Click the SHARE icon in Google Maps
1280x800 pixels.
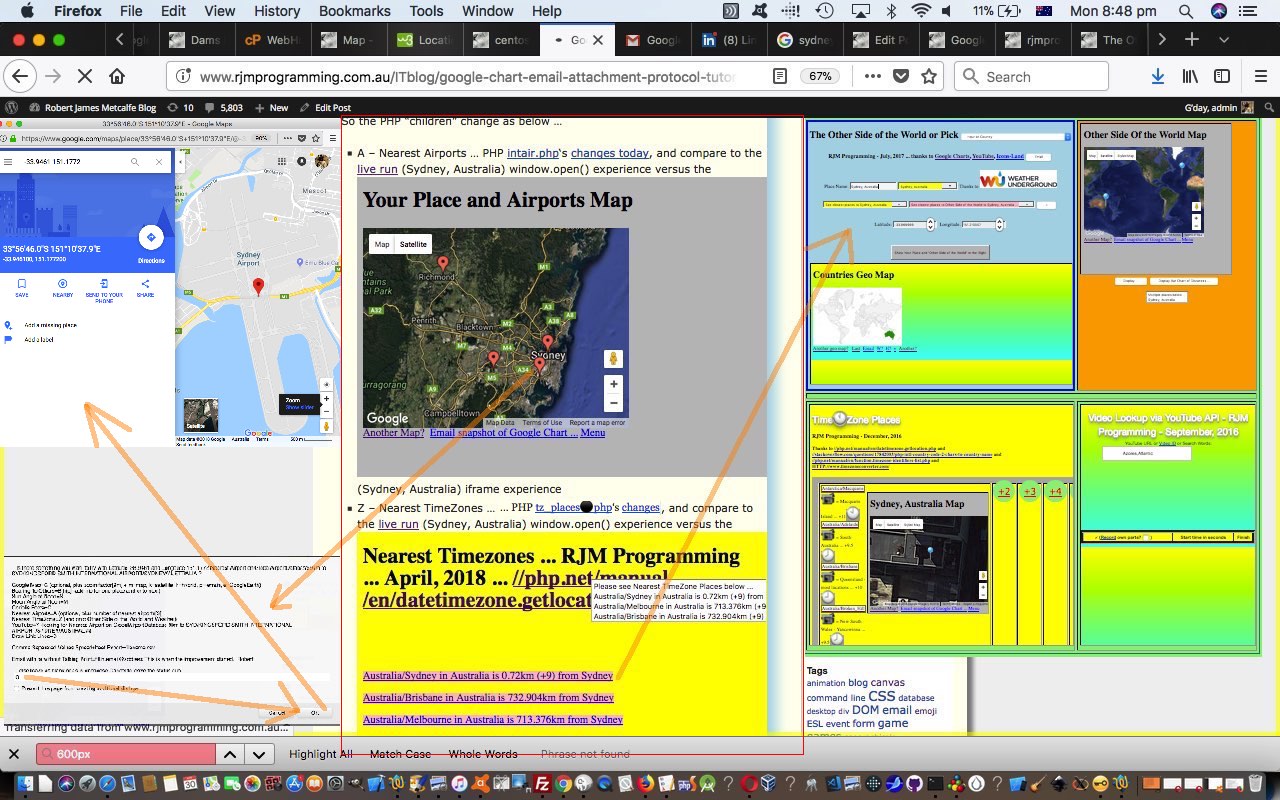coord(145,284)
